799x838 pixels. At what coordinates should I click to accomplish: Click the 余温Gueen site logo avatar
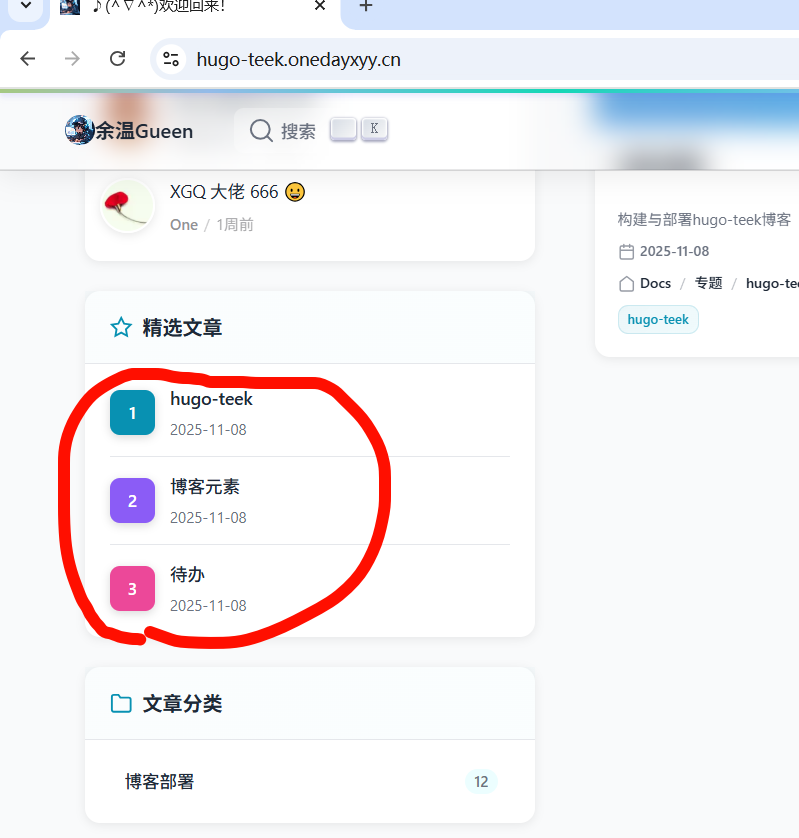[79, 130]
